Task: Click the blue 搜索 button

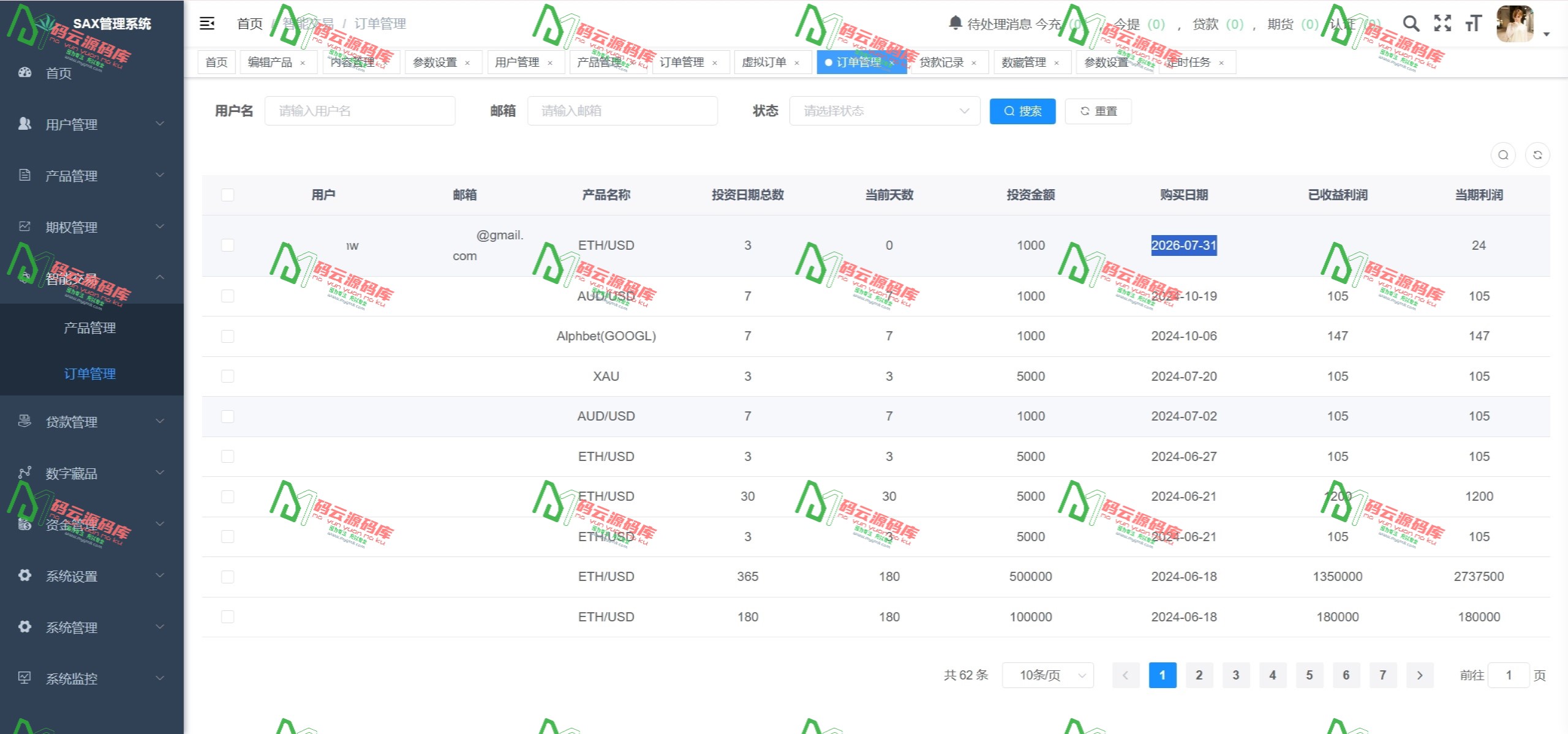Action: point(1022,111)
